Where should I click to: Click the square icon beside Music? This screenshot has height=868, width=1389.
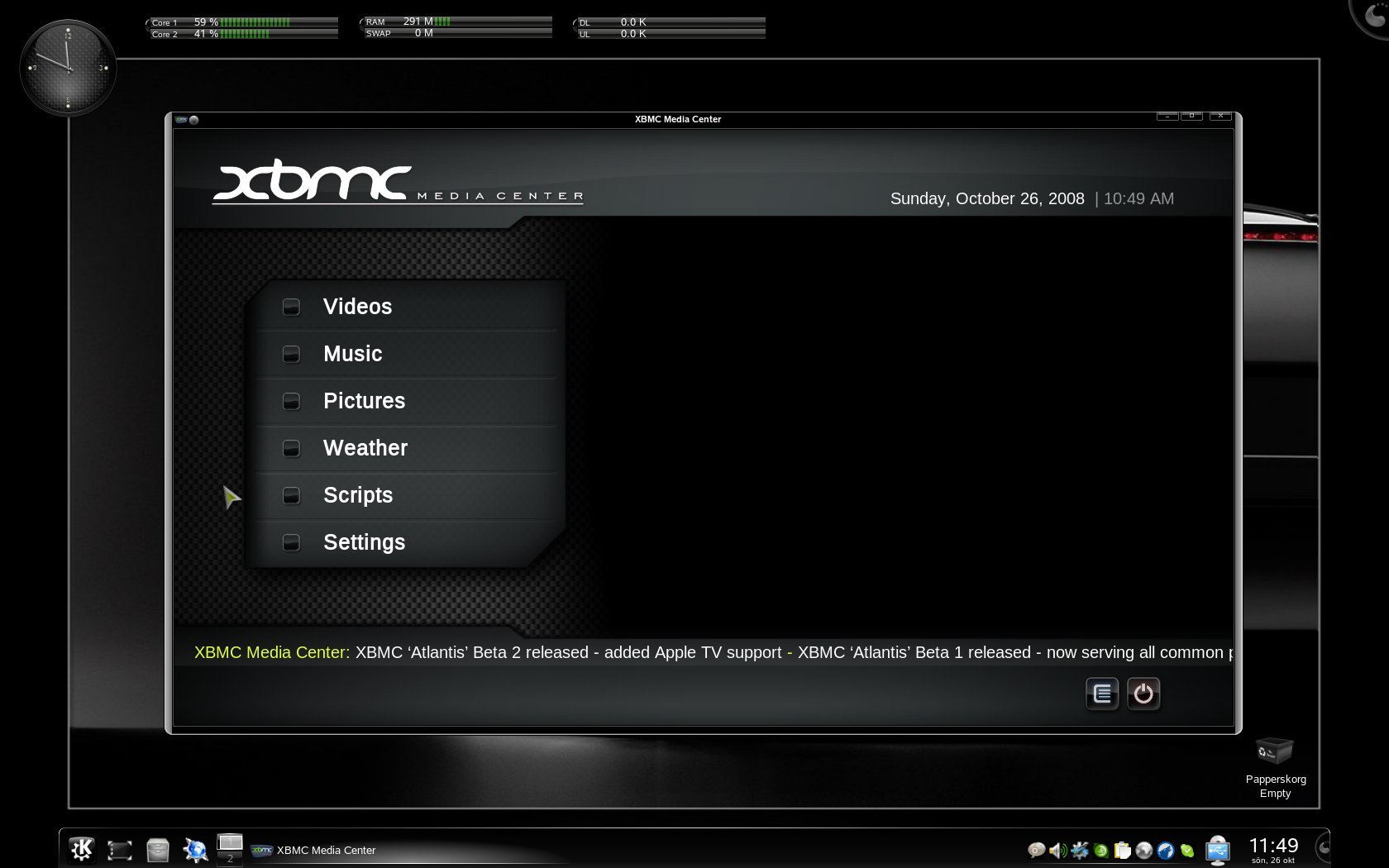(291, 354)
